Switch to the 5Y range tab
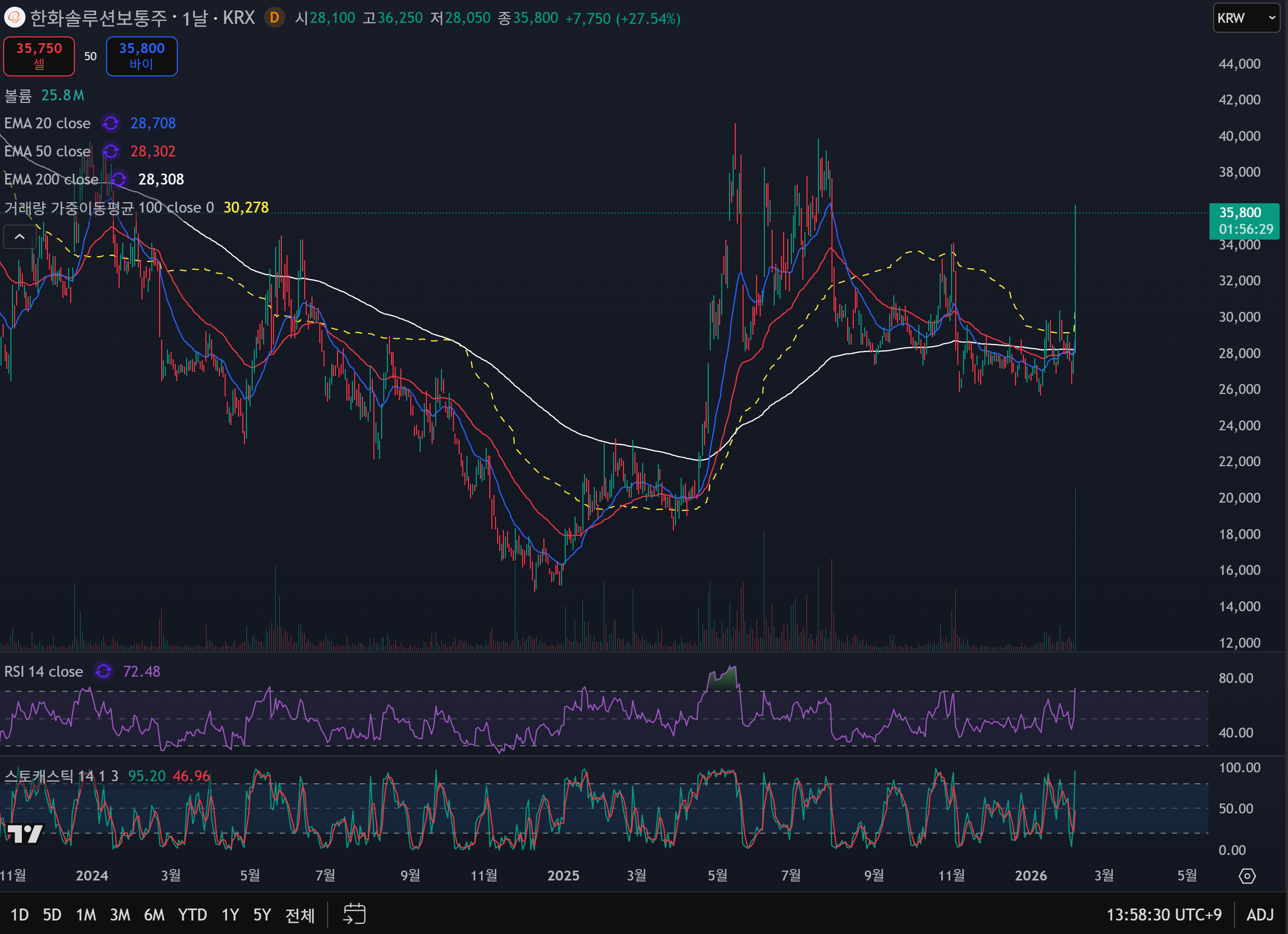1288x934 pixels. pyautogui.click(x=262, y=915)
